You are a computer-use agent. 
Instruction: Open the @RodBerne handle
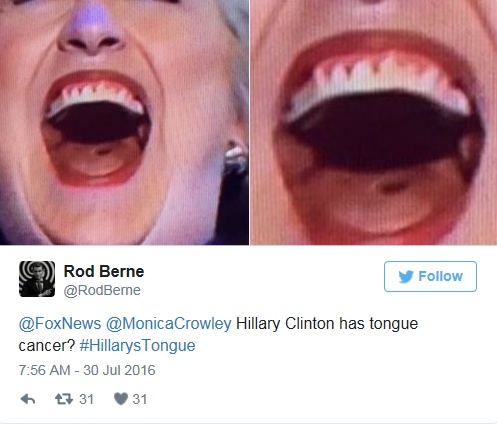(x=102, y=290)
